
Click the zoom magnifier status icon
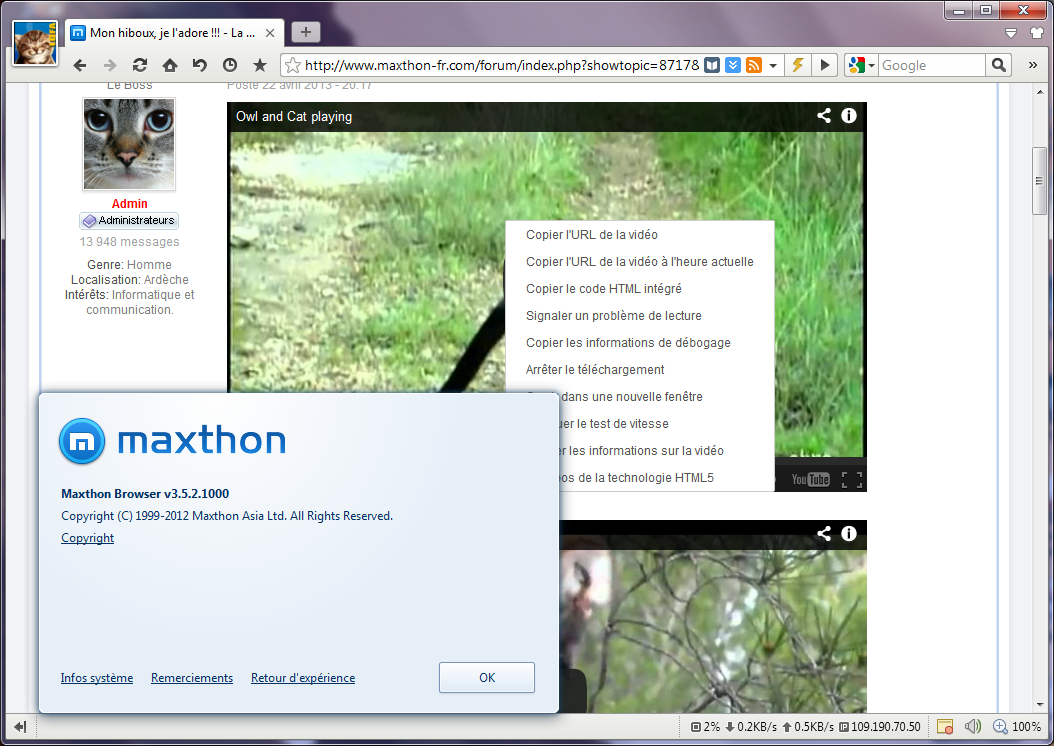tap(1000, 727)
